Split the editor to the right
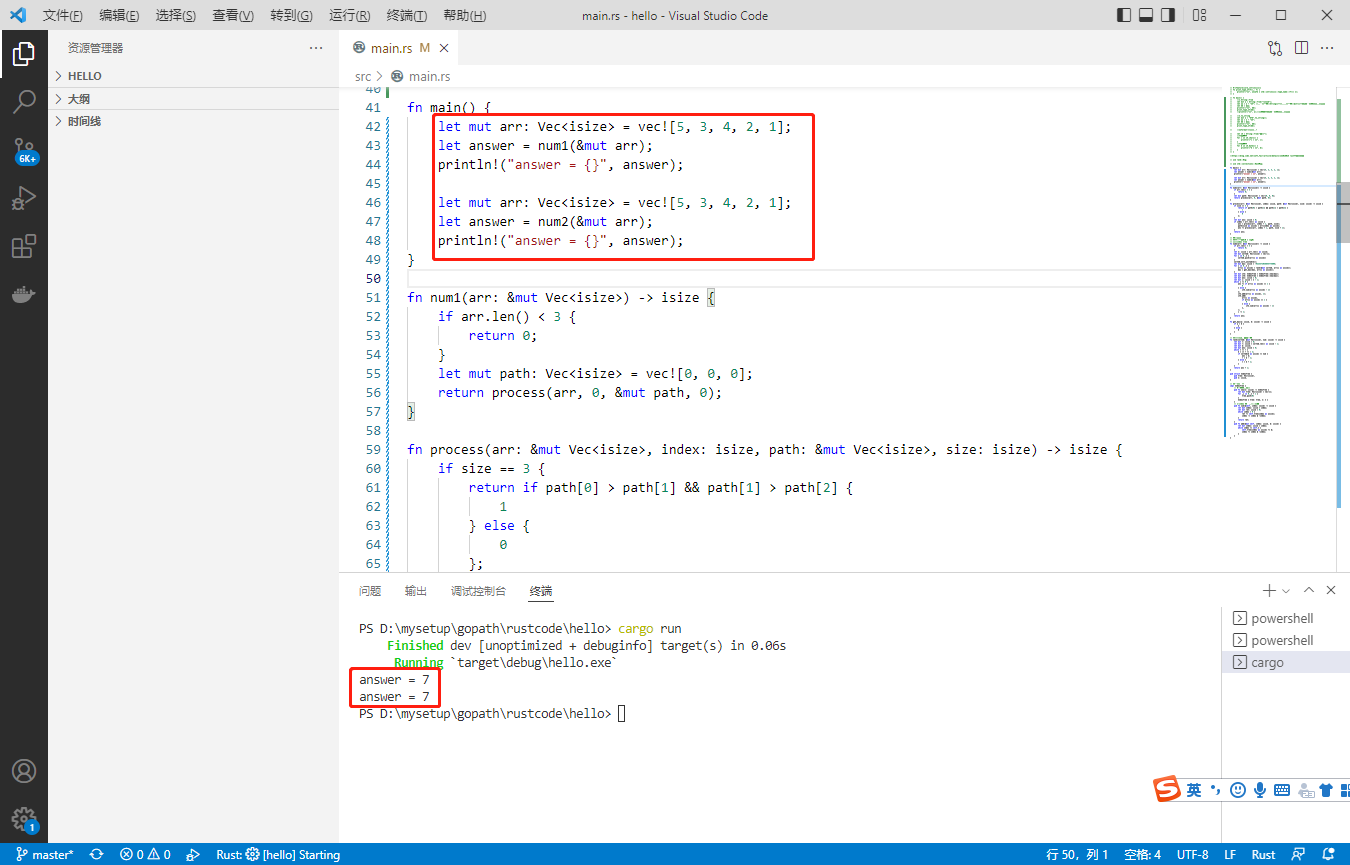 click(x=1301, y=48)
